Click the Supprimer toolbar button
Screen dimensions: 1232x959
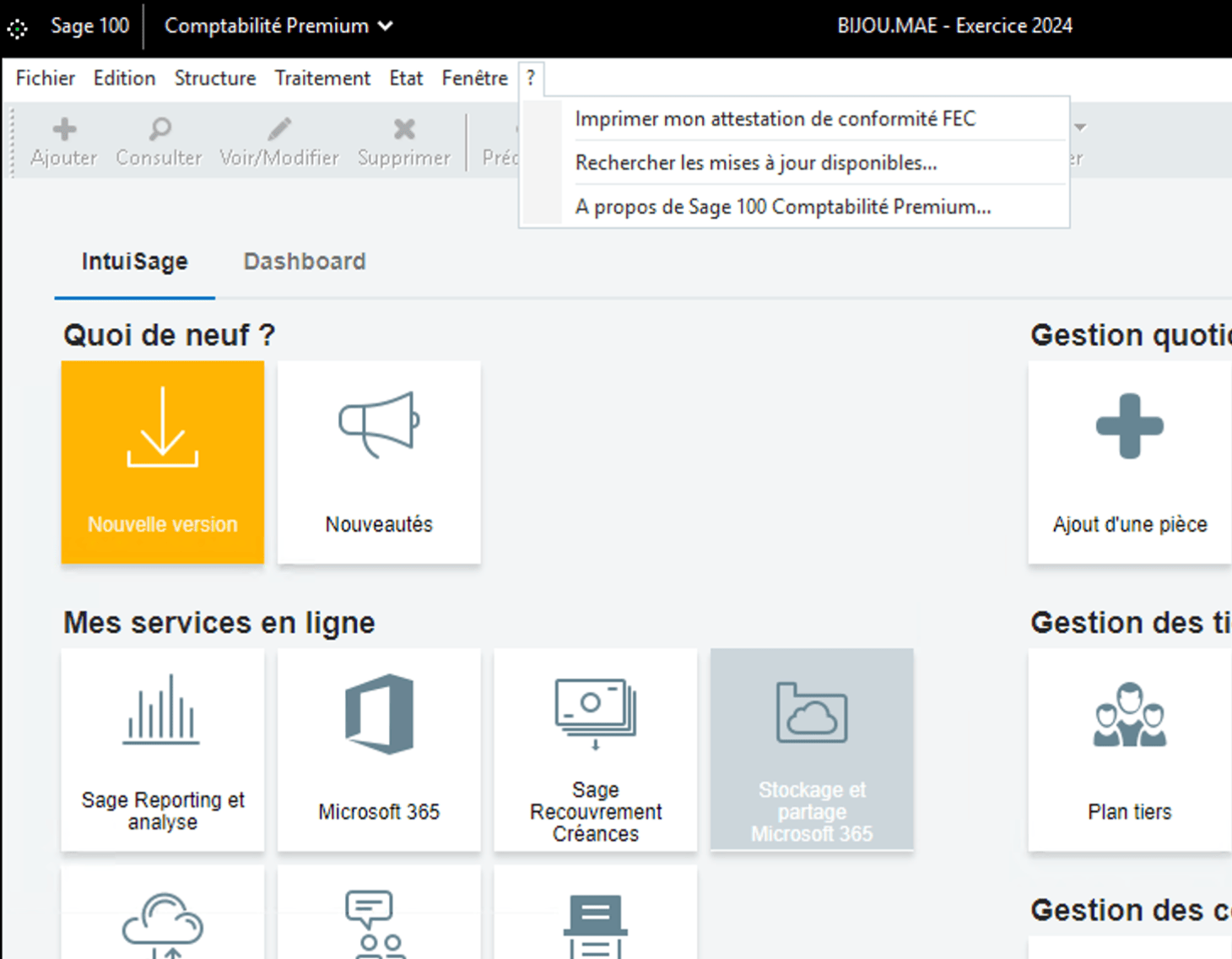[404, 142]
